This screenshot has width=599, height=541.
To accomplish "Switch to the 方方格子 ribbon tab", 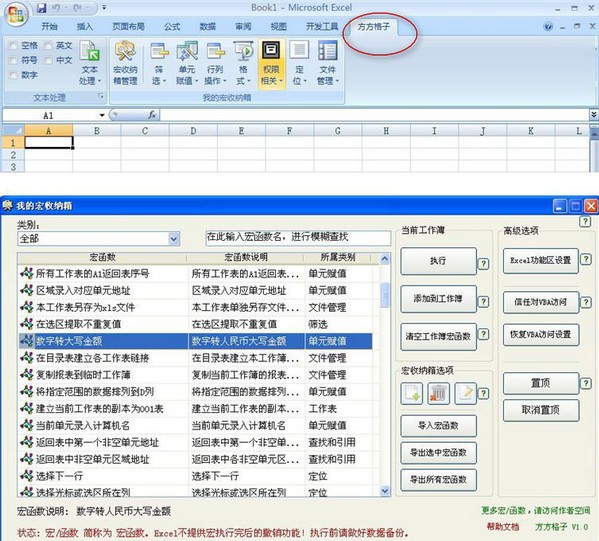I will tap(374, 26).
